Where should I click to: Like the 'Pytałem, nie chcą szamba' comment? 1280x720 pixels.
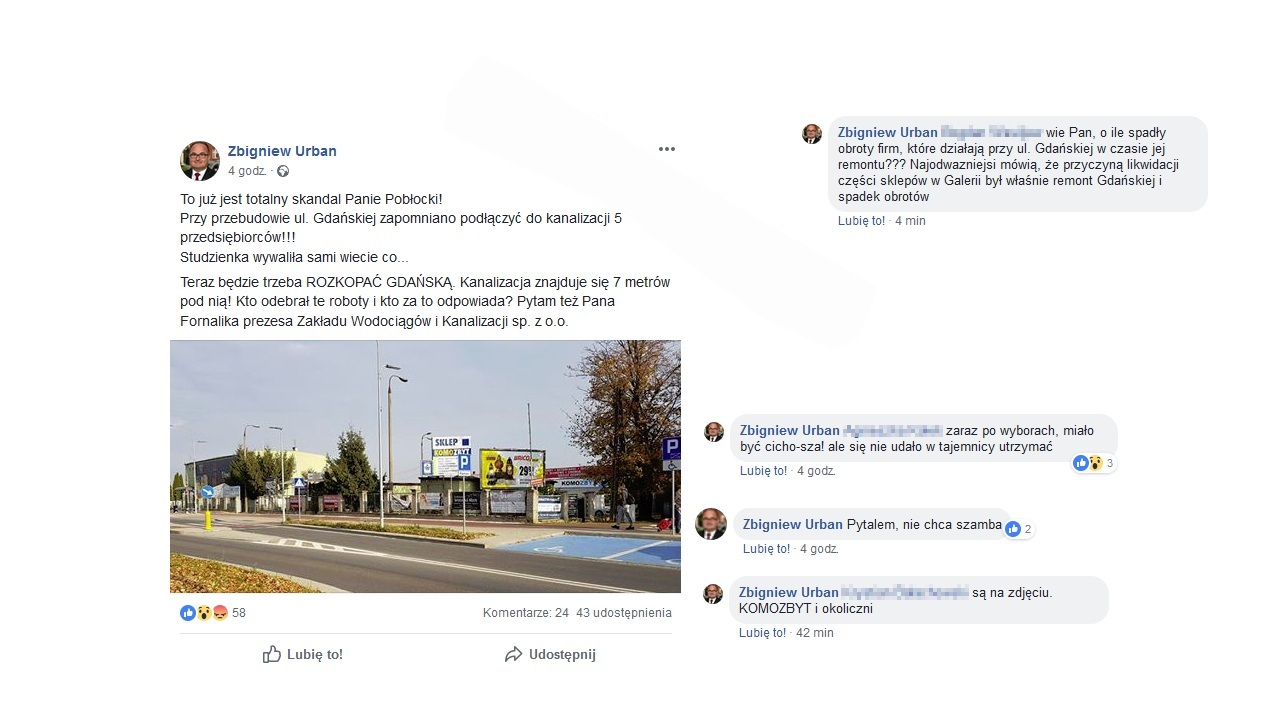point(766,549)
